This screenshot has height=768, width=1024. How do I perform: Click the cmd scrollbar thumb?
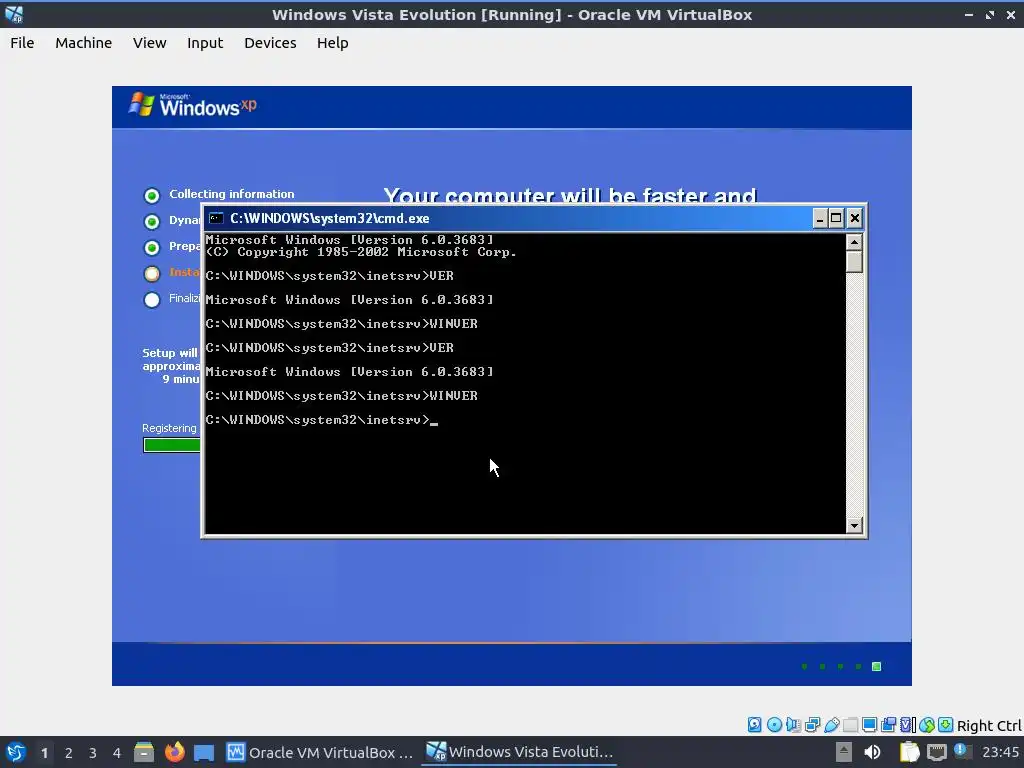point(854,261)
